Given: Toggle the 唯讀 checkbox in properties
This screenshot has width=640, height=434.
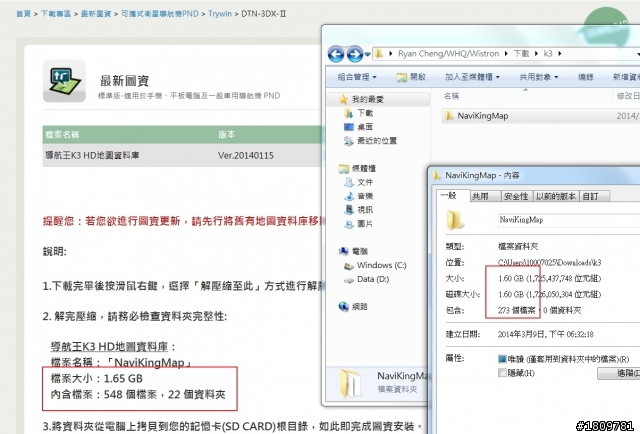Looking at the screenshot, I should coord(502,359).
